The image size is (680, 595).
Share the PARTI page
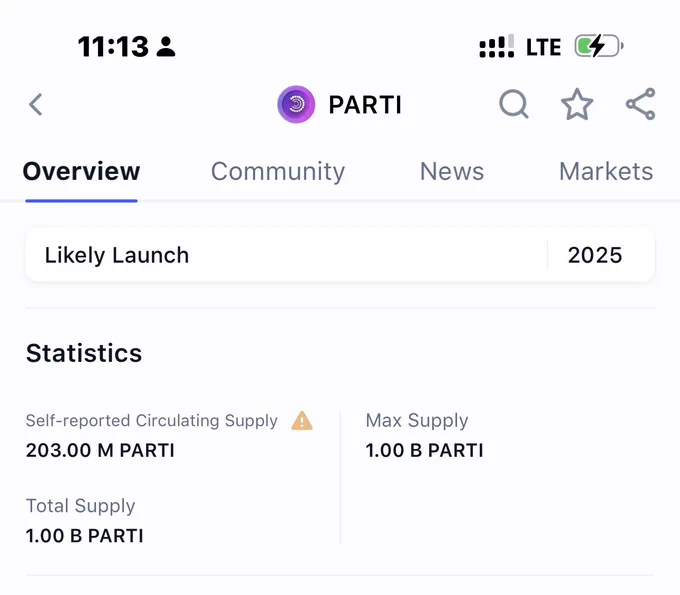tap(641, 104)
